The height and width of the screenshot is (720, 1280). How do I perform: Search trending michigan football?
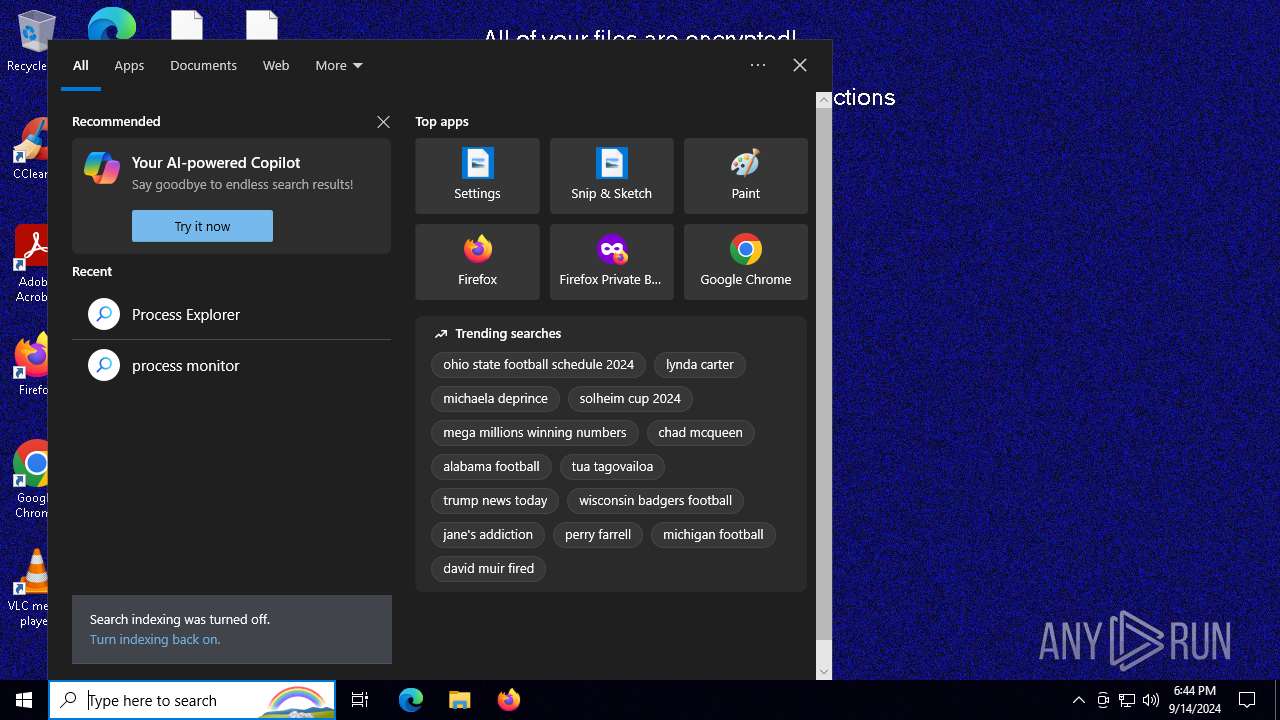713,535
